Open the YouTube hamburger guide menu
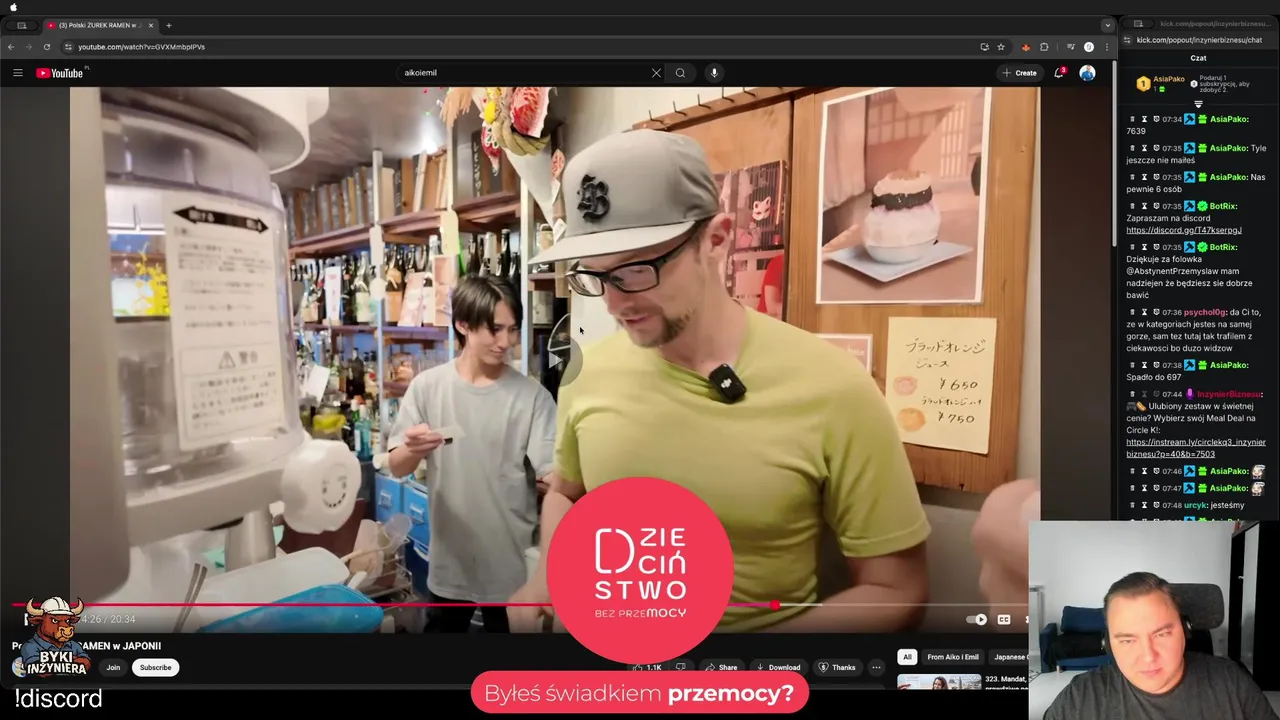Screen dimensions: 1280x720 [x=17, y=73]
